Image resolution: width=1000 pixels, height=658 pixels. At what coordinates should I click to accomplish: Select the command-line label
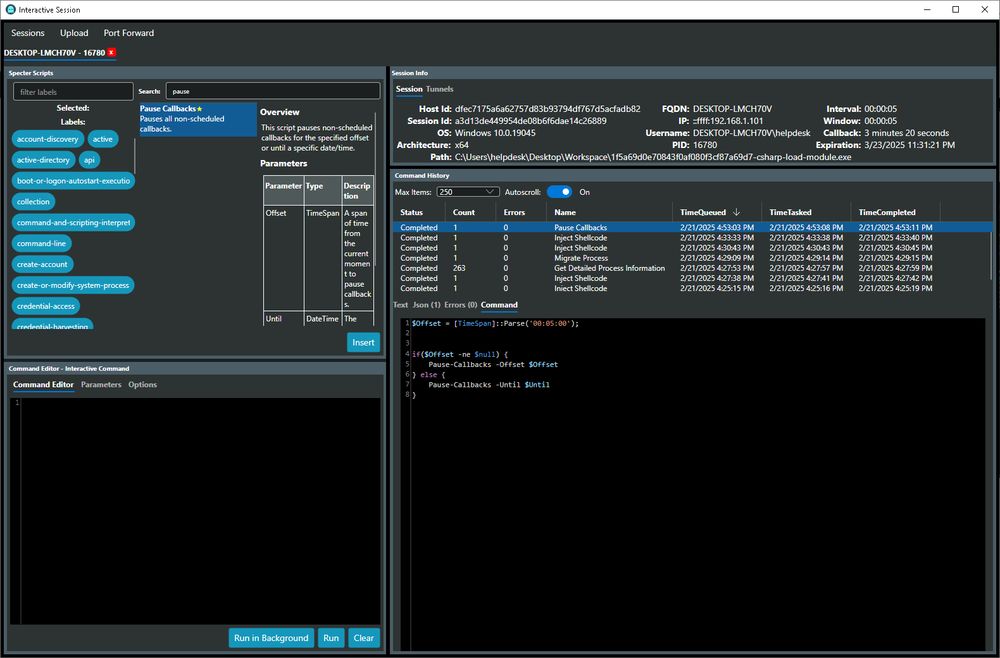(x=41, y=244)
